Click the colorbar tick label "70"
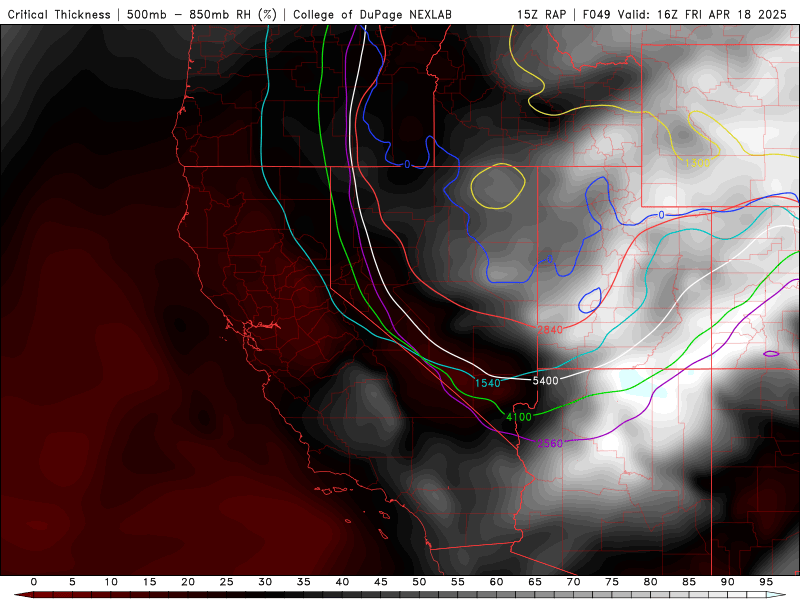 573,582
